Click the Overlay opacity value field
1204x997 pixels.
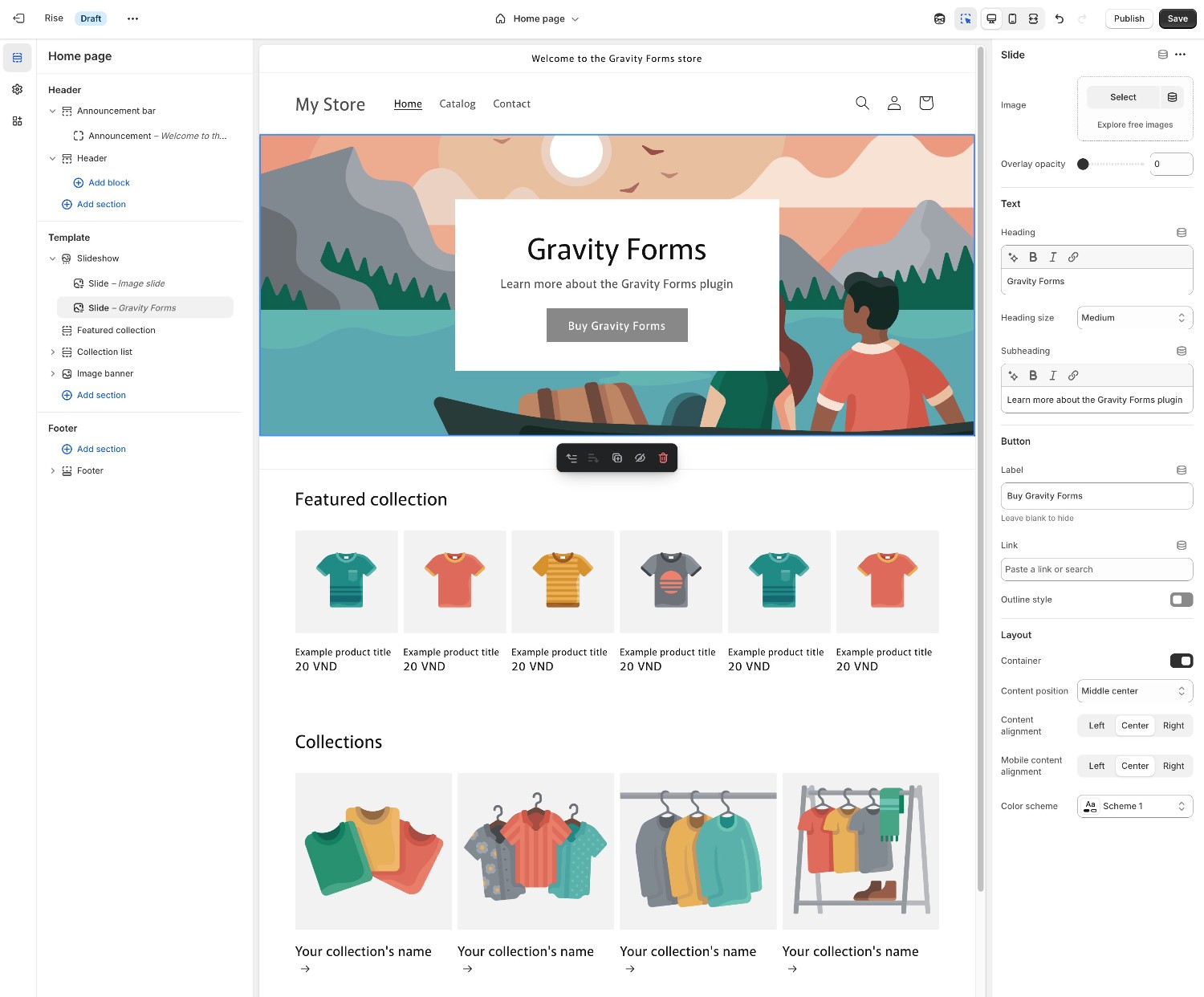1171,164
